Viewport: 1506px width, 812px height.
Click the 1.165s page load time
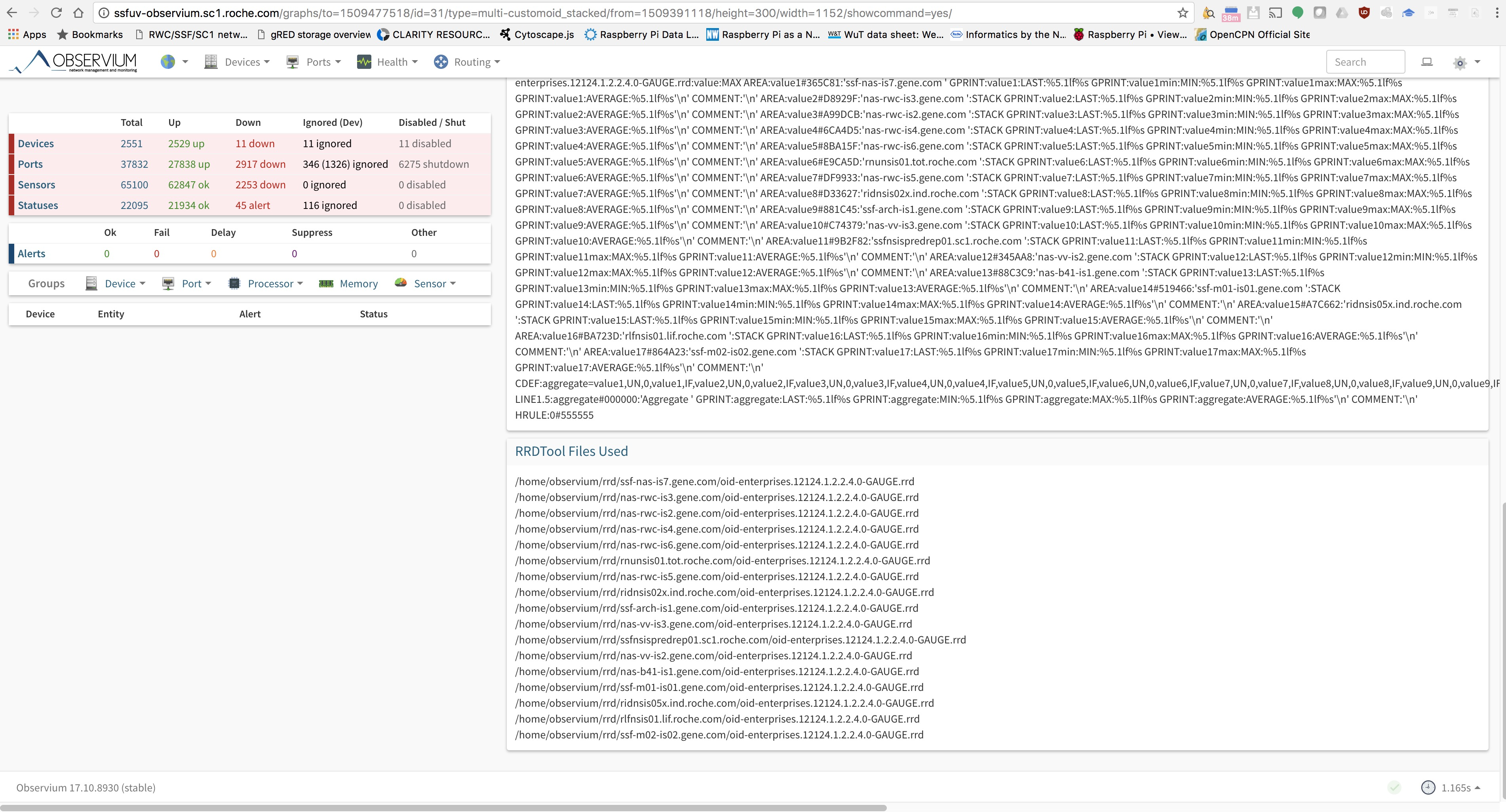(1456, 787)
